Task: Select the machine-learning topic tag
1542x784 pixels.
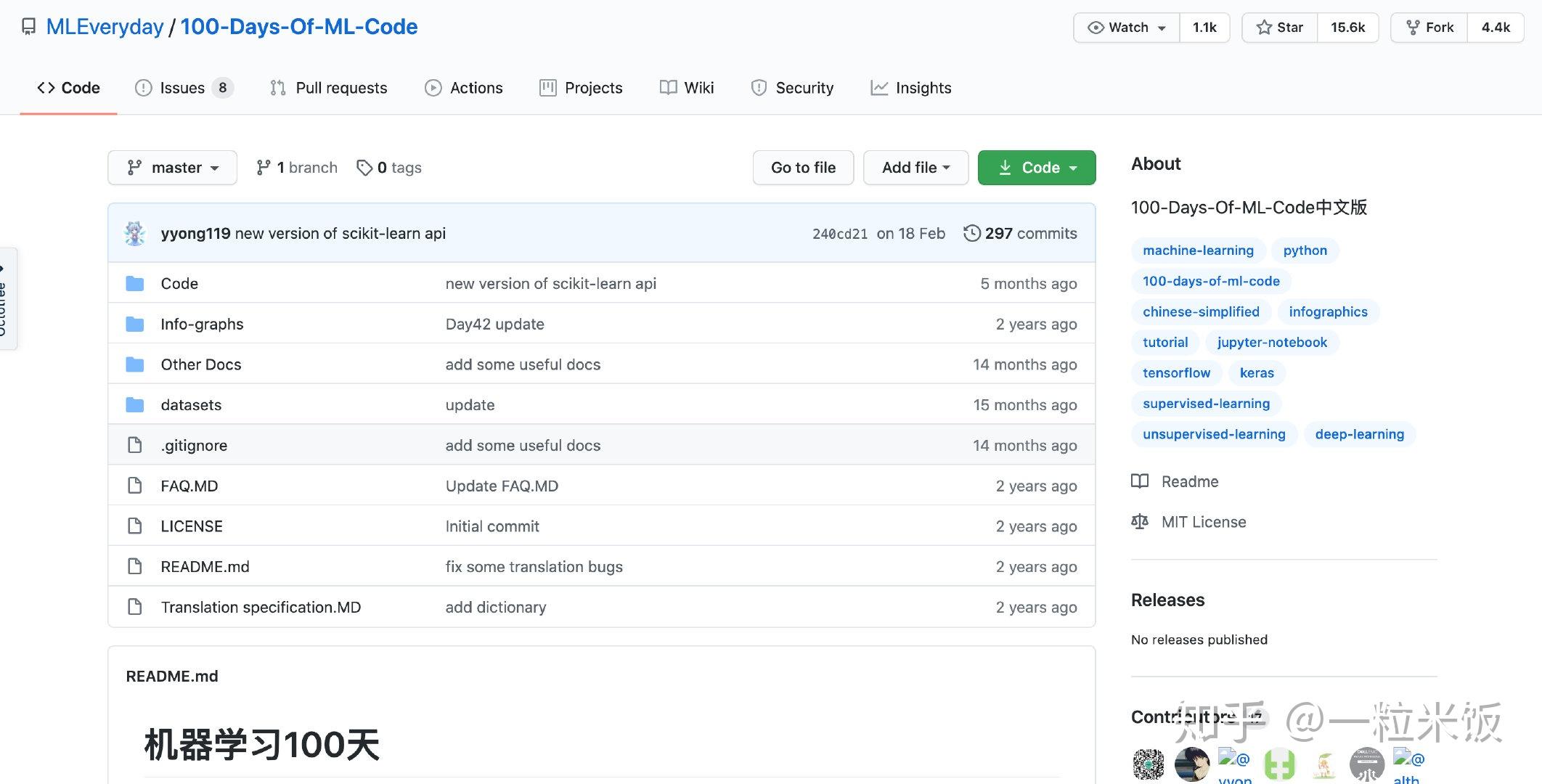Action: pos(1198,250)
